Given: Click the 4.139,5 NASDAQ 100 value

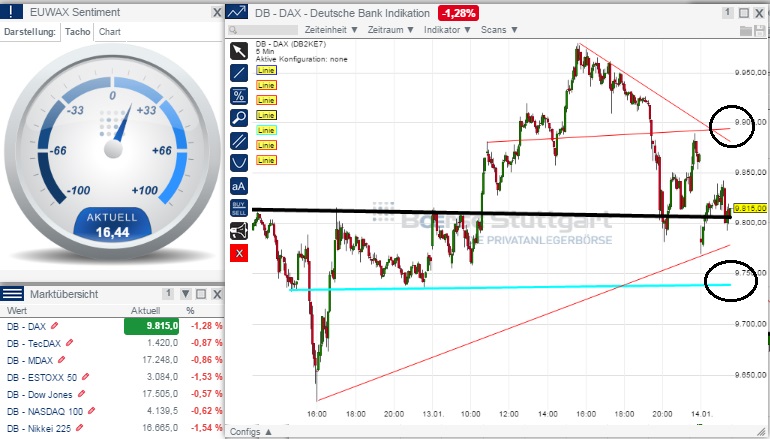Looking at the screenshot, I should [163, 411].
